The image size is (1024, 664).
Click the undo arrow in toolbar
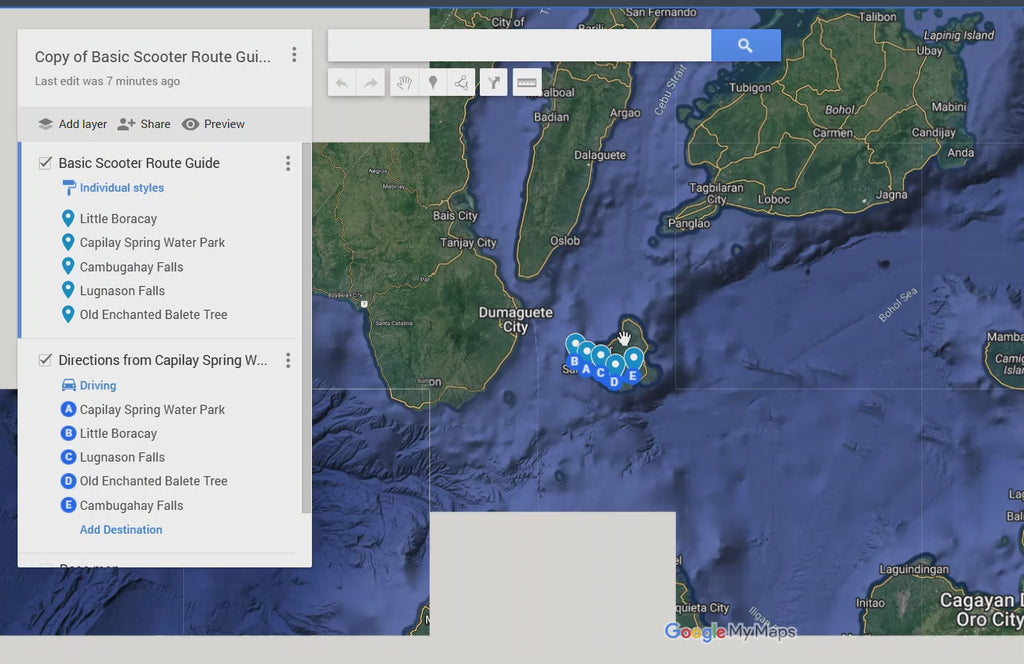click(x=342, y=83)
